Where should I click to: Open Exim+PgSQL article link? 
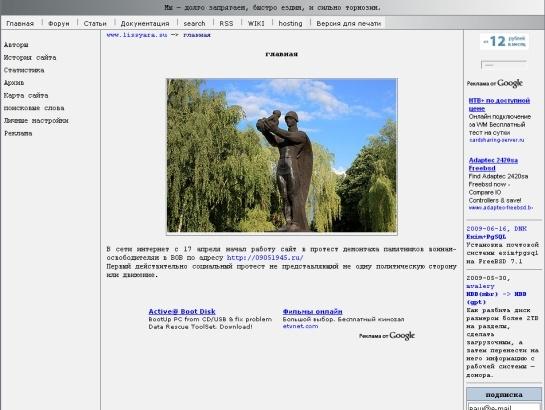[486, 237]
